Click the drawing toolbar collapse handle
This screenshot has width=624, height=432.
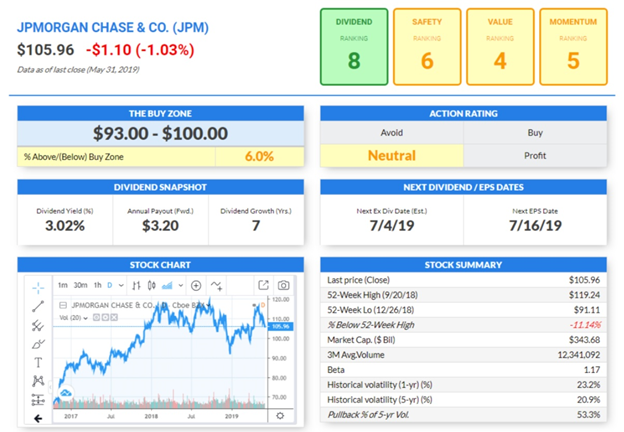[x=51, y=386]
